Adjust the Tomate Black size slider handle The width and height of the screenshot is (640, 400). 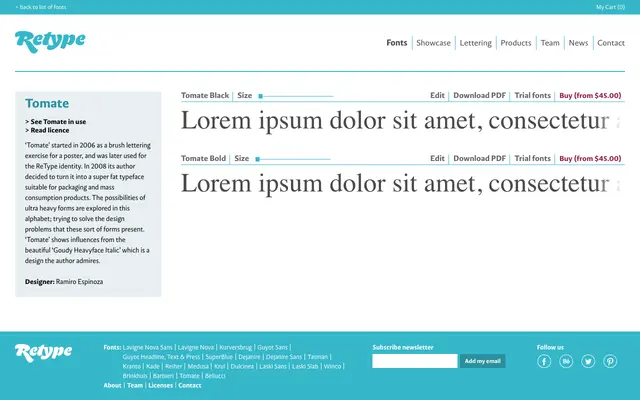[x=260, y=96]
